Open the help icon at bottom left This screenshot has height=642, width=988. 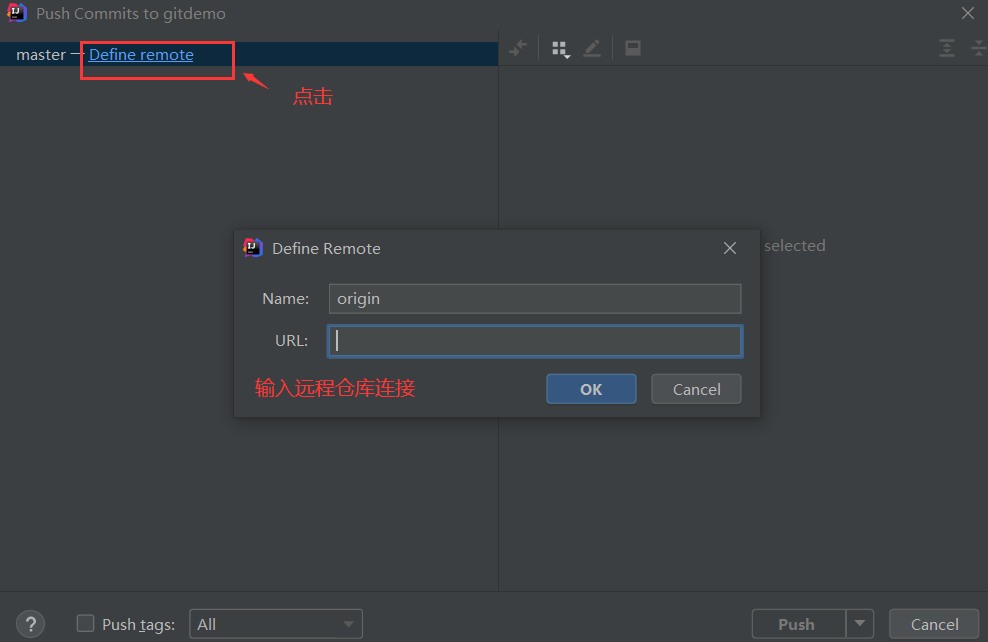(30, 623)
